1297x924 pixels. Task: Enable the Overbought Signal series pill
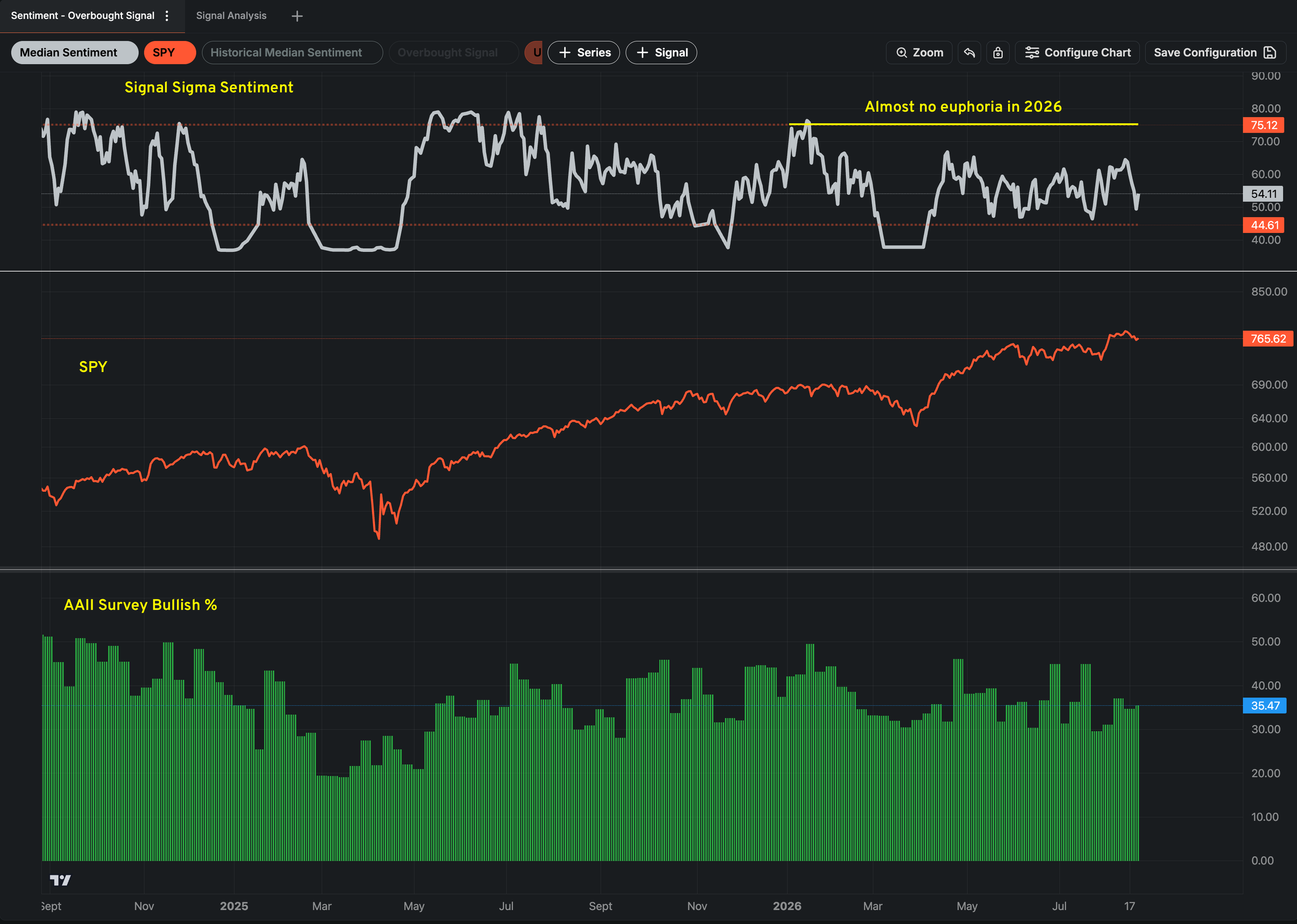(x=453, y=52)
